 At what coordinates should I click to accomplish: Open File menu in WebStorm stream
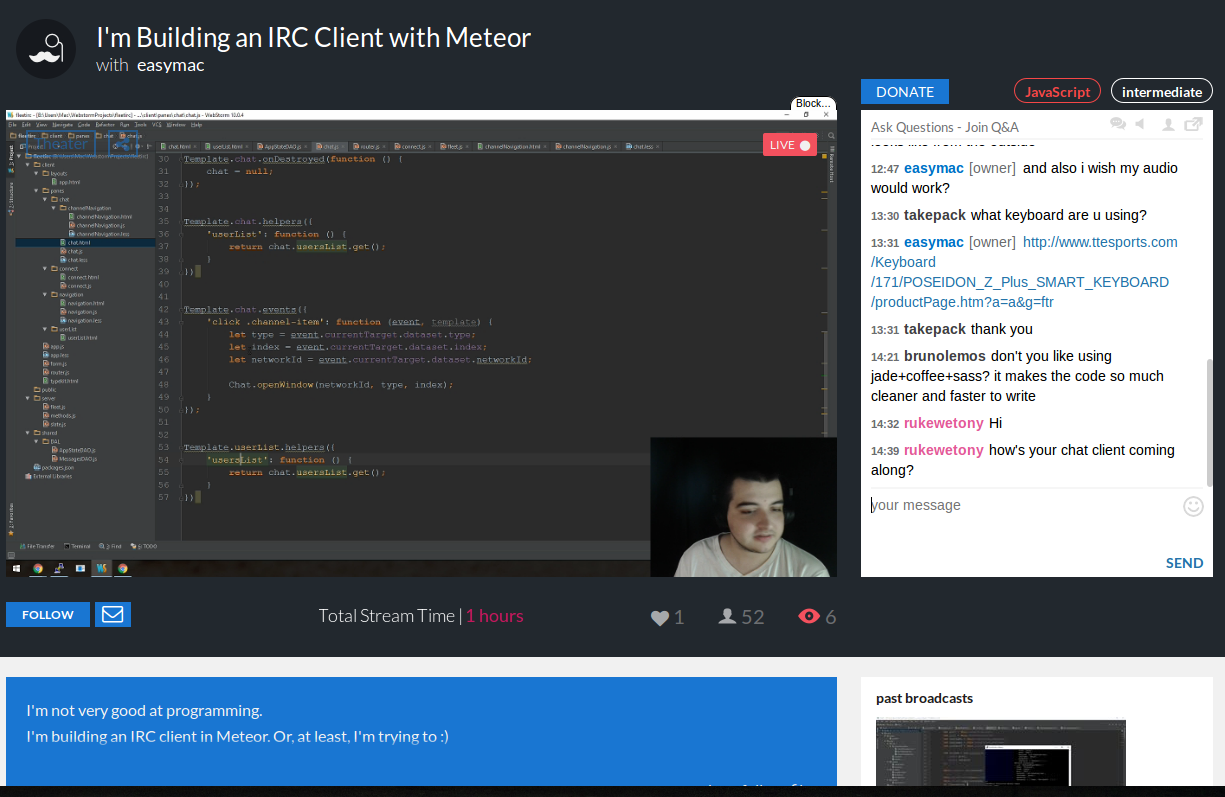(13, 125)
